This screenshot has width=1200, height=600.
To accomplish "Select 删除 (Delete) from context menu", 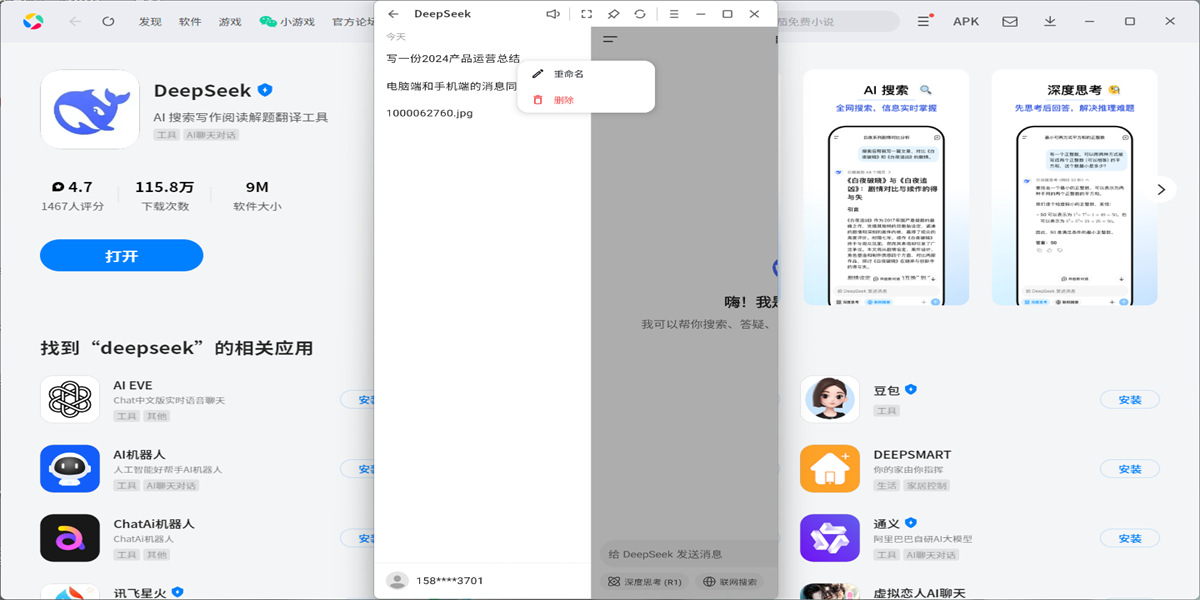I will [x=563, y=100].
